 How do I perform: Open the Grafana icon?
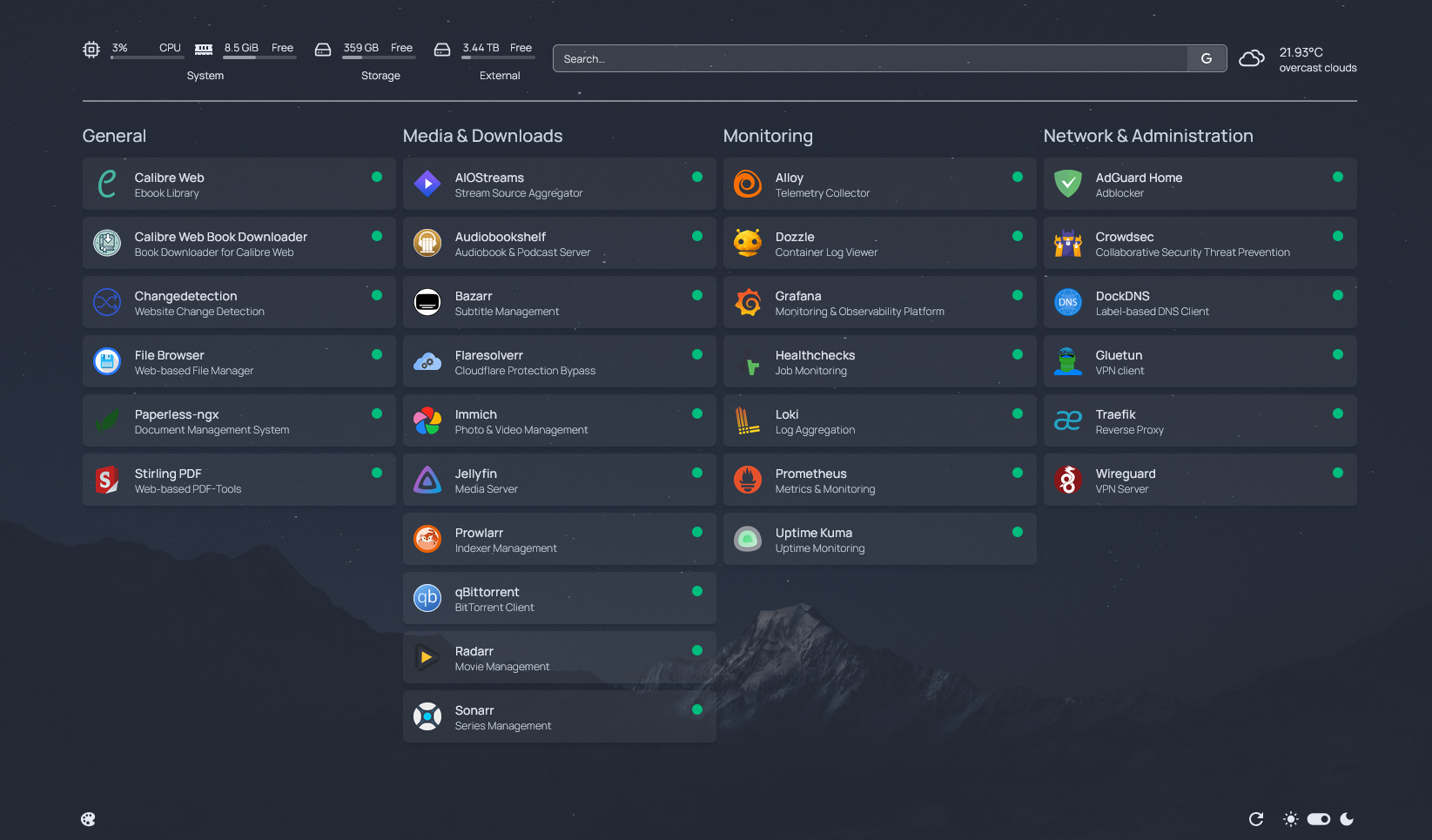[748, 302]
